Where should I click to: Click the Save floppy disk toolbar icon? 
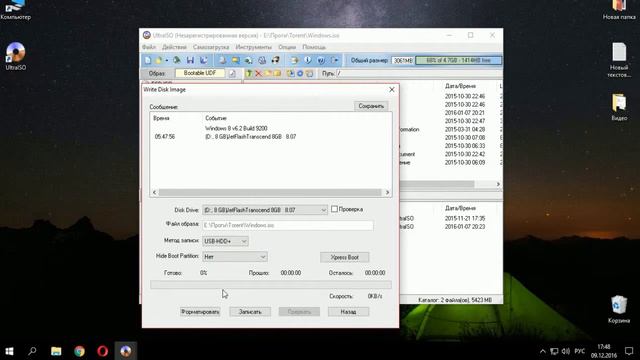[190, 60]
